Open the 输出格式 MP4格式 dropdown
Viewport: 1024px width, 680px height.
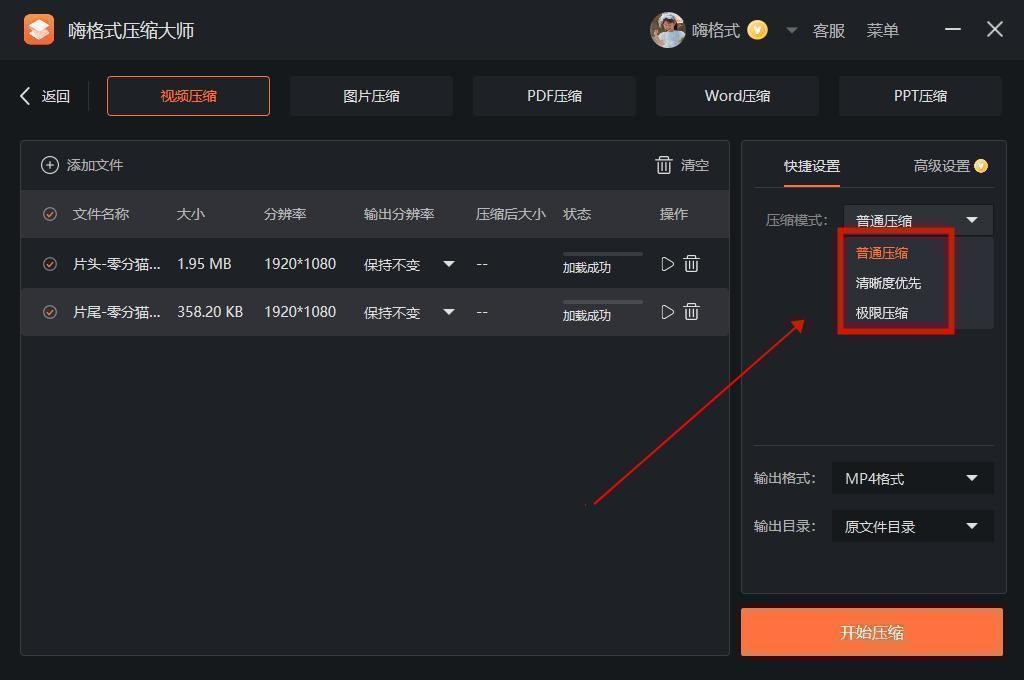(x=912, y=478)
